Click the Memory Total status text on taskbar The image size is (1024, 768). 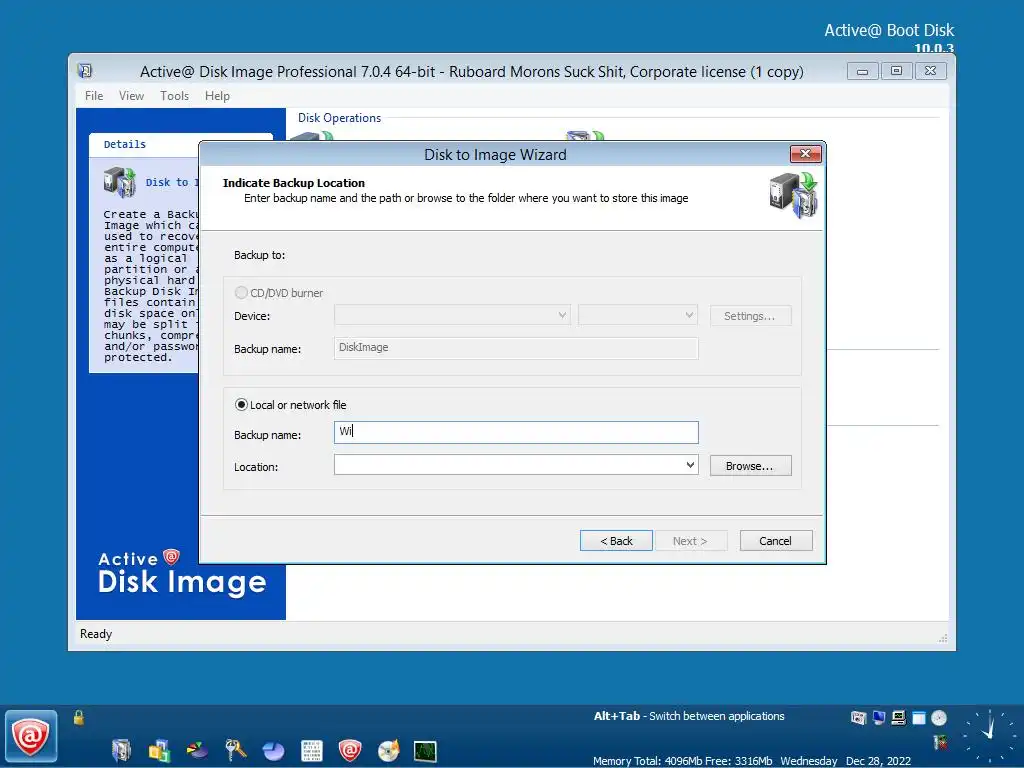682,761
